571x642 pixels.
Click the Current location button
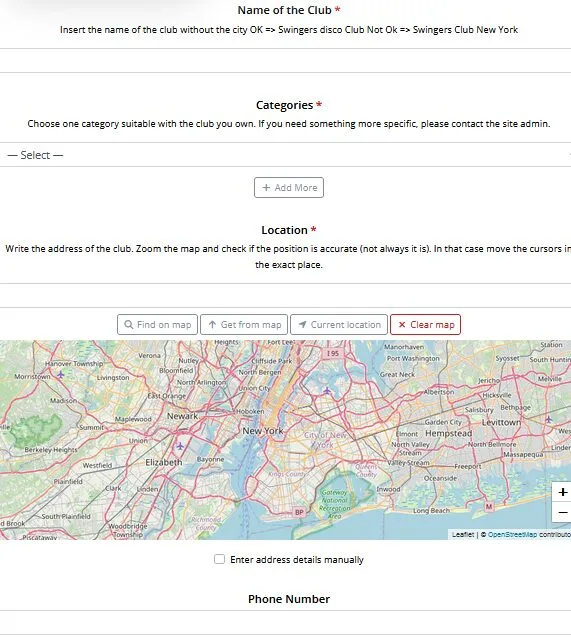coord(339,325)
